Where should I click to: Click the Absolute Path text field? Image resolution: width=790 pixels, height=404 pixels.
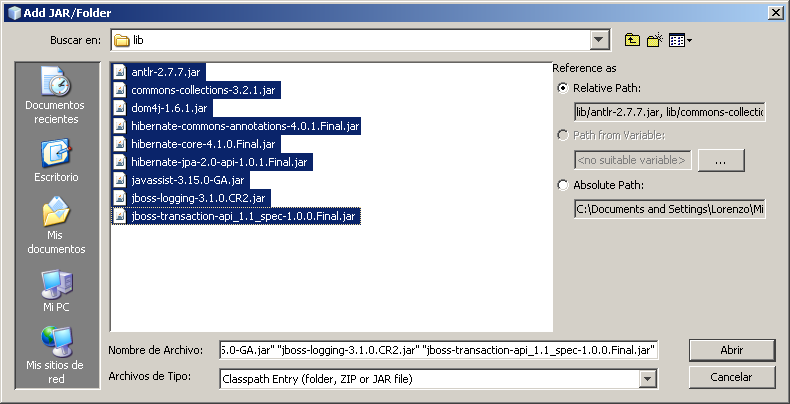pos(670,209)
